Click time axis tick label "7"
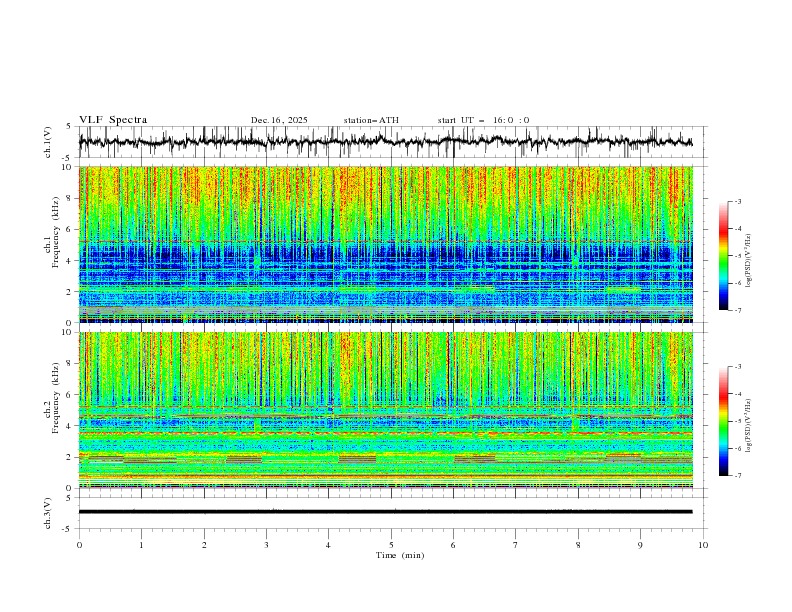 (516, 545)
